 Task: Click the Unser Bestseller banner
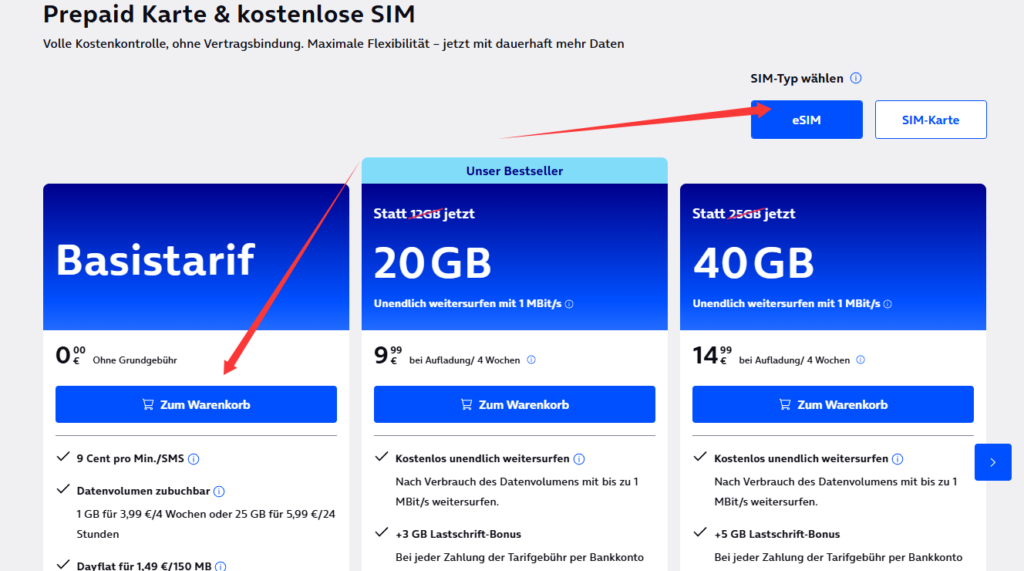point(514,171)
